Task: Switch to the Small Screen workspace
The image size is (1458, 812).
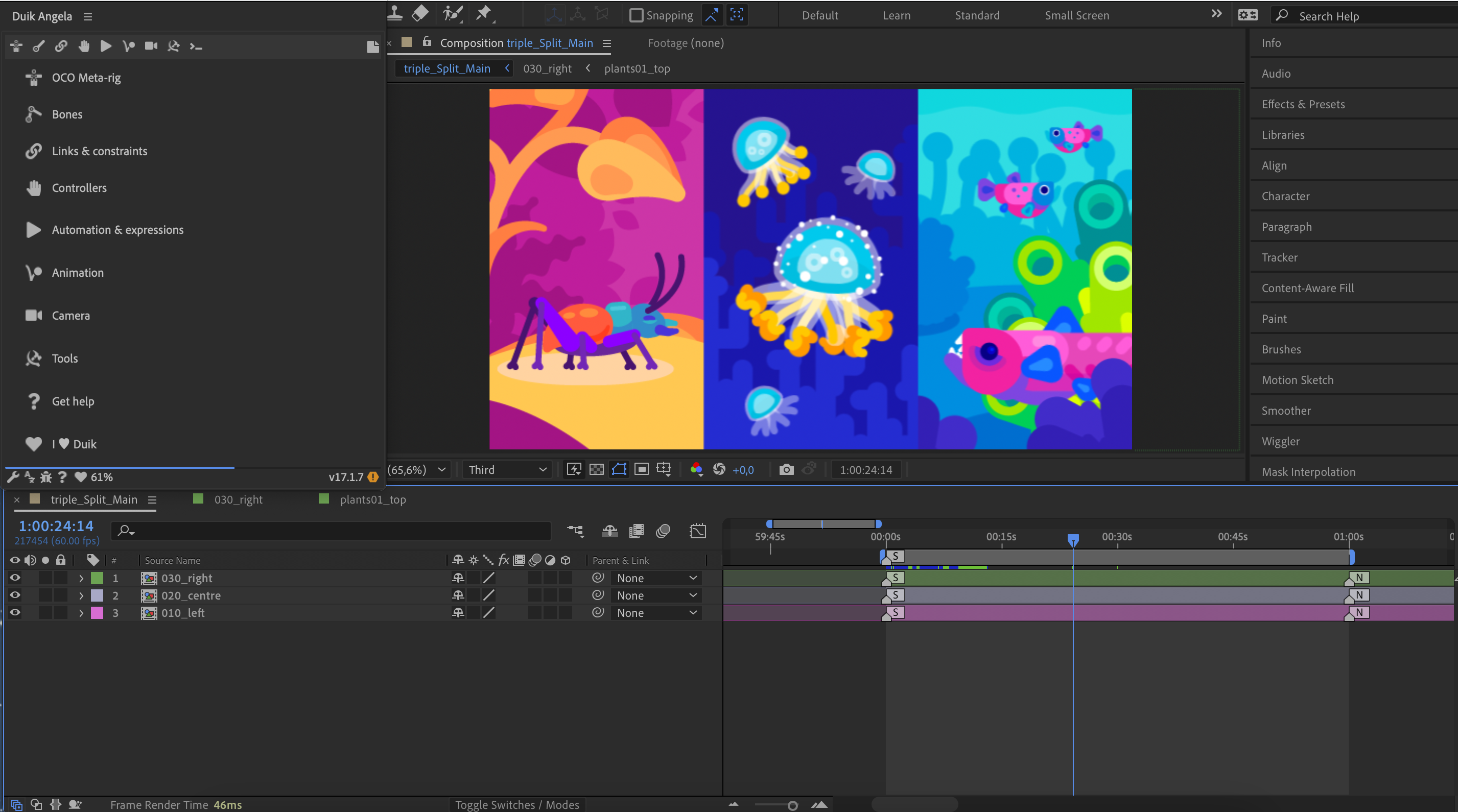Action: (x=1076, y=15)
